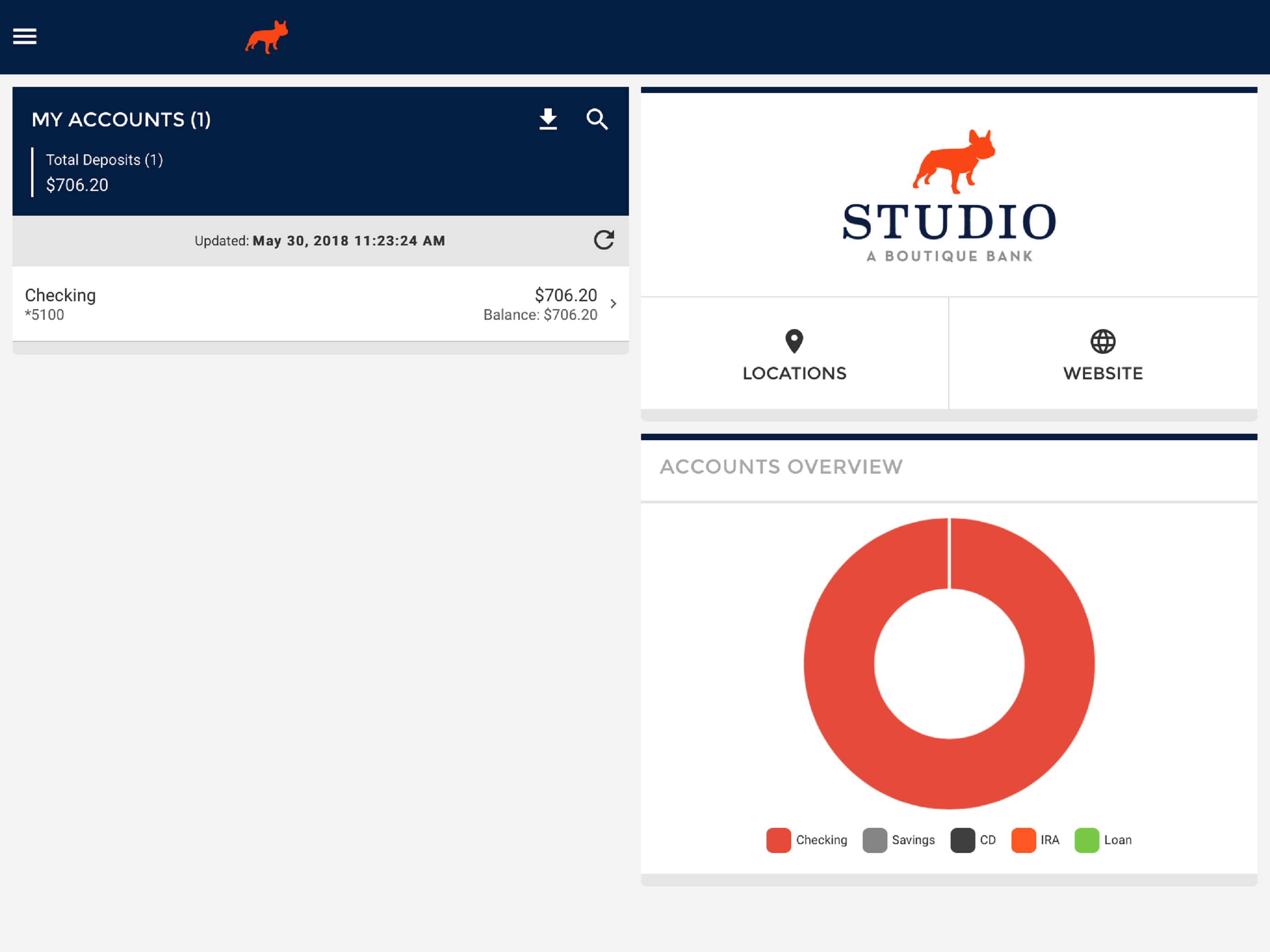Click the MY ACCOUNTS (1) heading
This screenshot has height=952, width=1270.
point(121,119)
